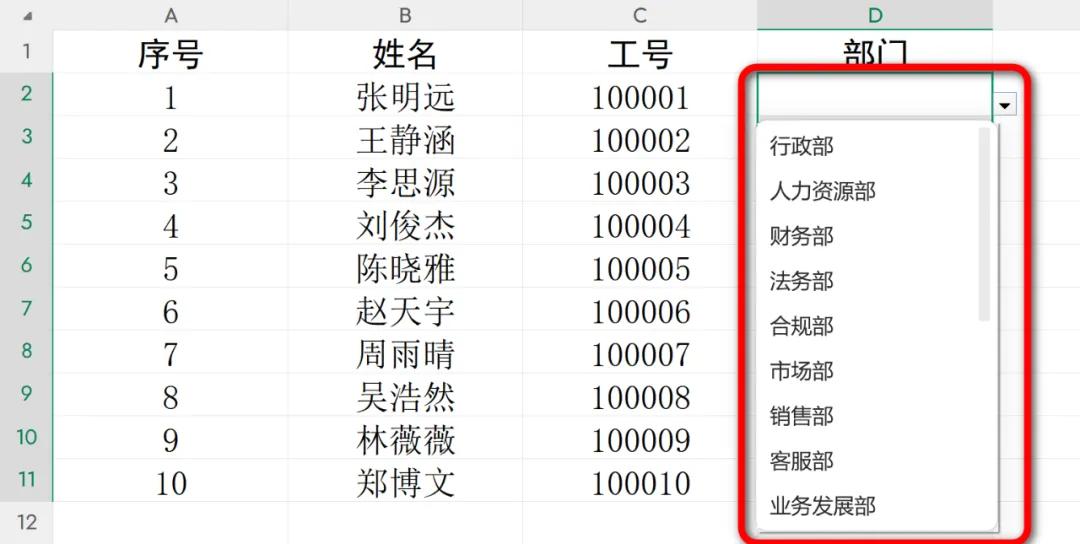This screenshot has height=544, width=1080.
Task: Select row 9 header
Action: click(x=26, y=394)
